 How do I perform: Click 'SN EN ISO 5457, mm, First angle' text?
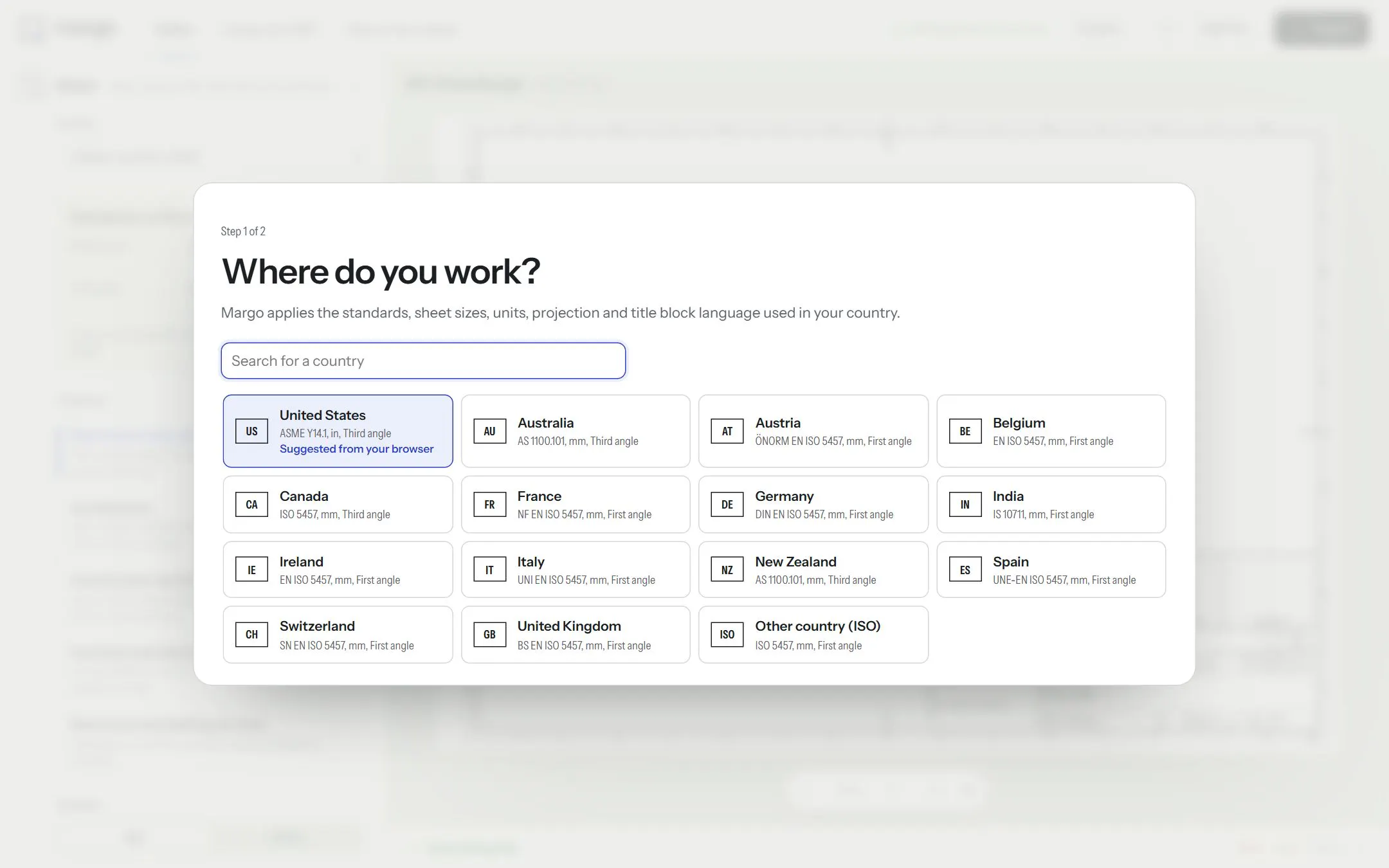[347, 646]
